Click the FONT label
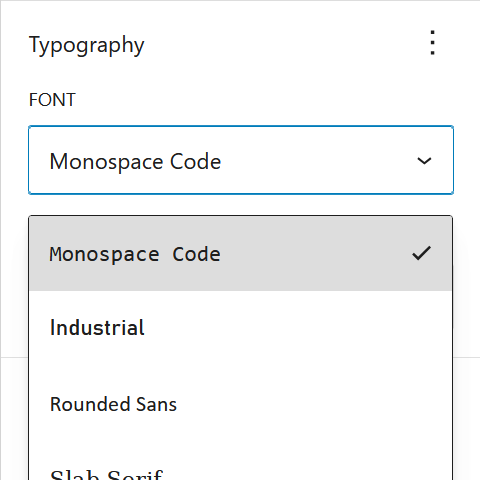Screen dimensions: 480x480 coord(52,100)
